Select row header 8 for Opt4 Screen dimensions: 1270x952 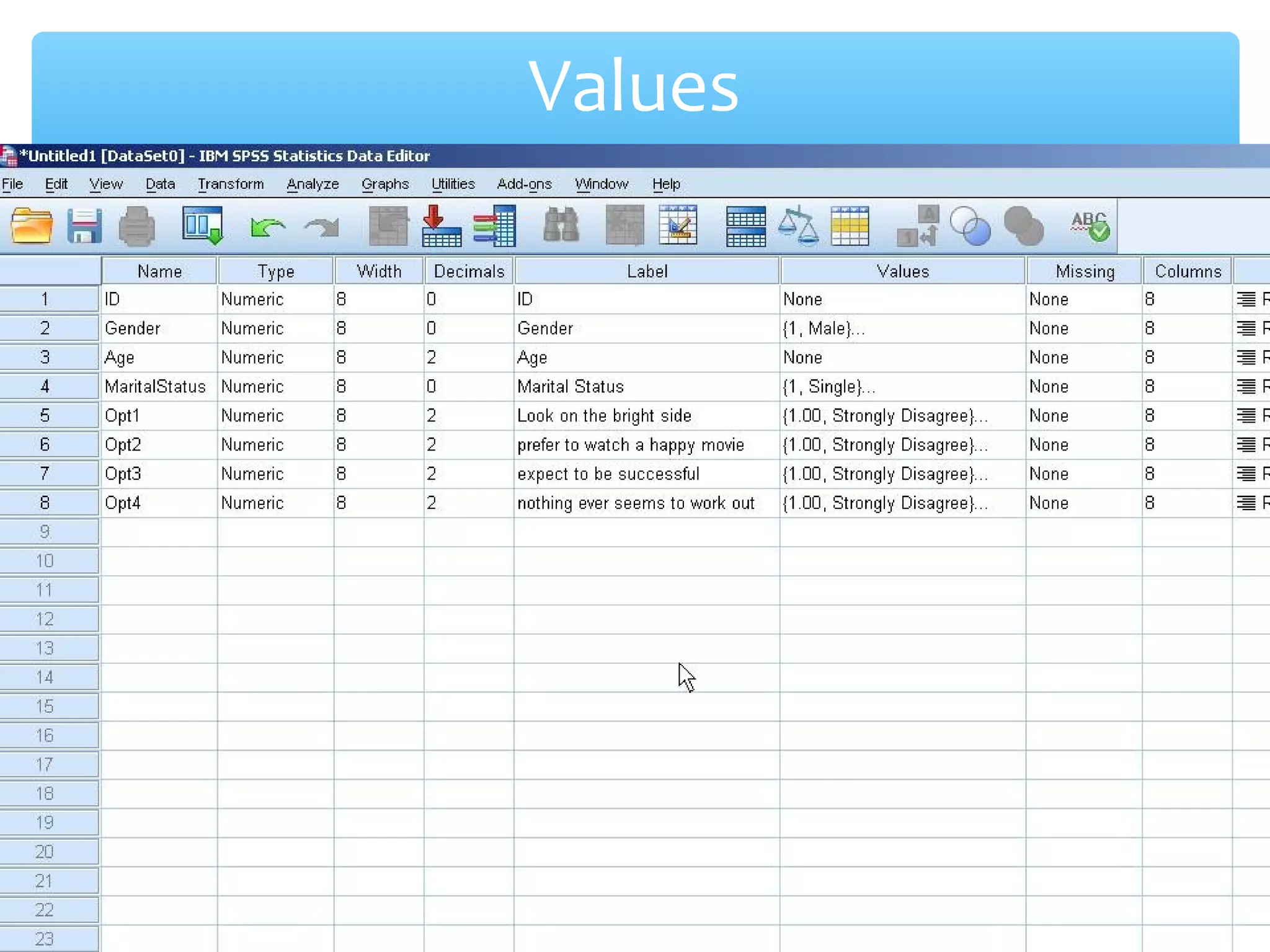tap(49, 503)
